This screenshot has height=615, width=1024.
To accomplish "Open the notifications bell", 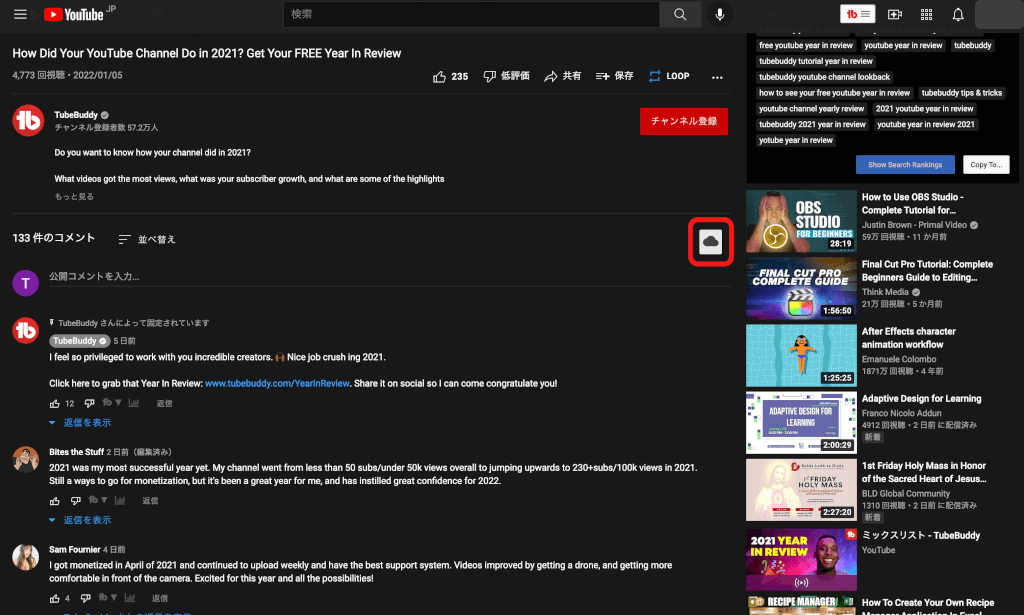I will point(958,14).
